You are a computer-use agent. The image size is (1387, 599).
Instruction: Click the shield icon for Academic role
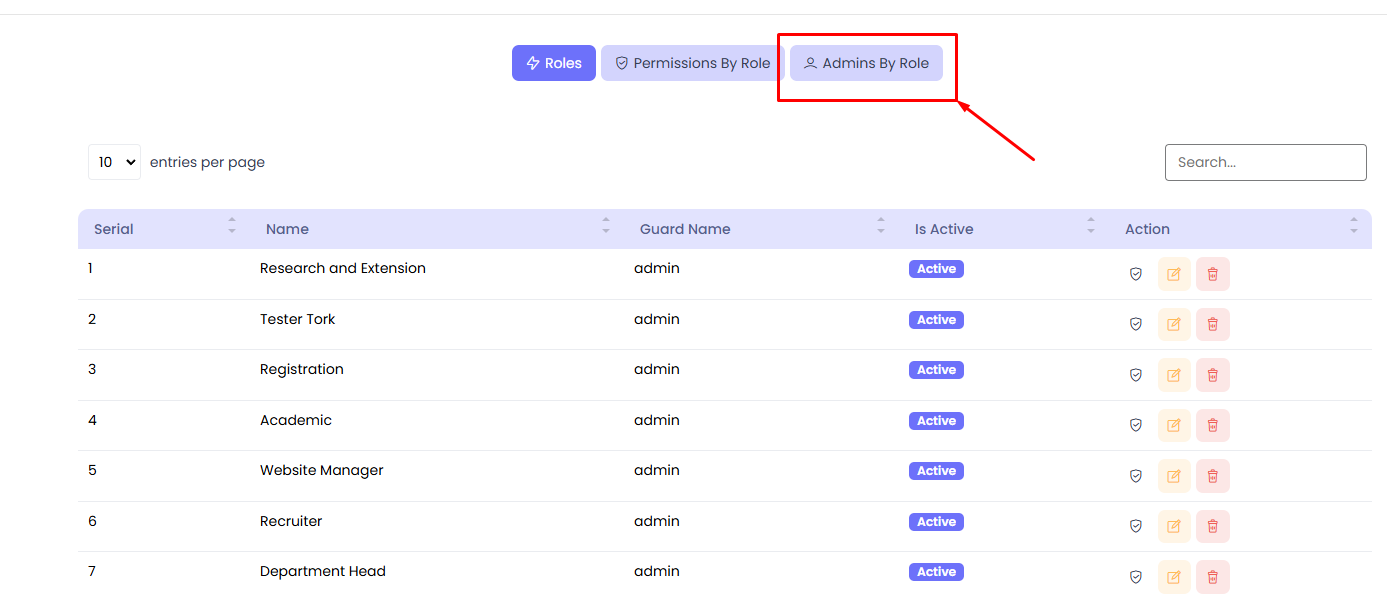click(x=1135, y=425)
